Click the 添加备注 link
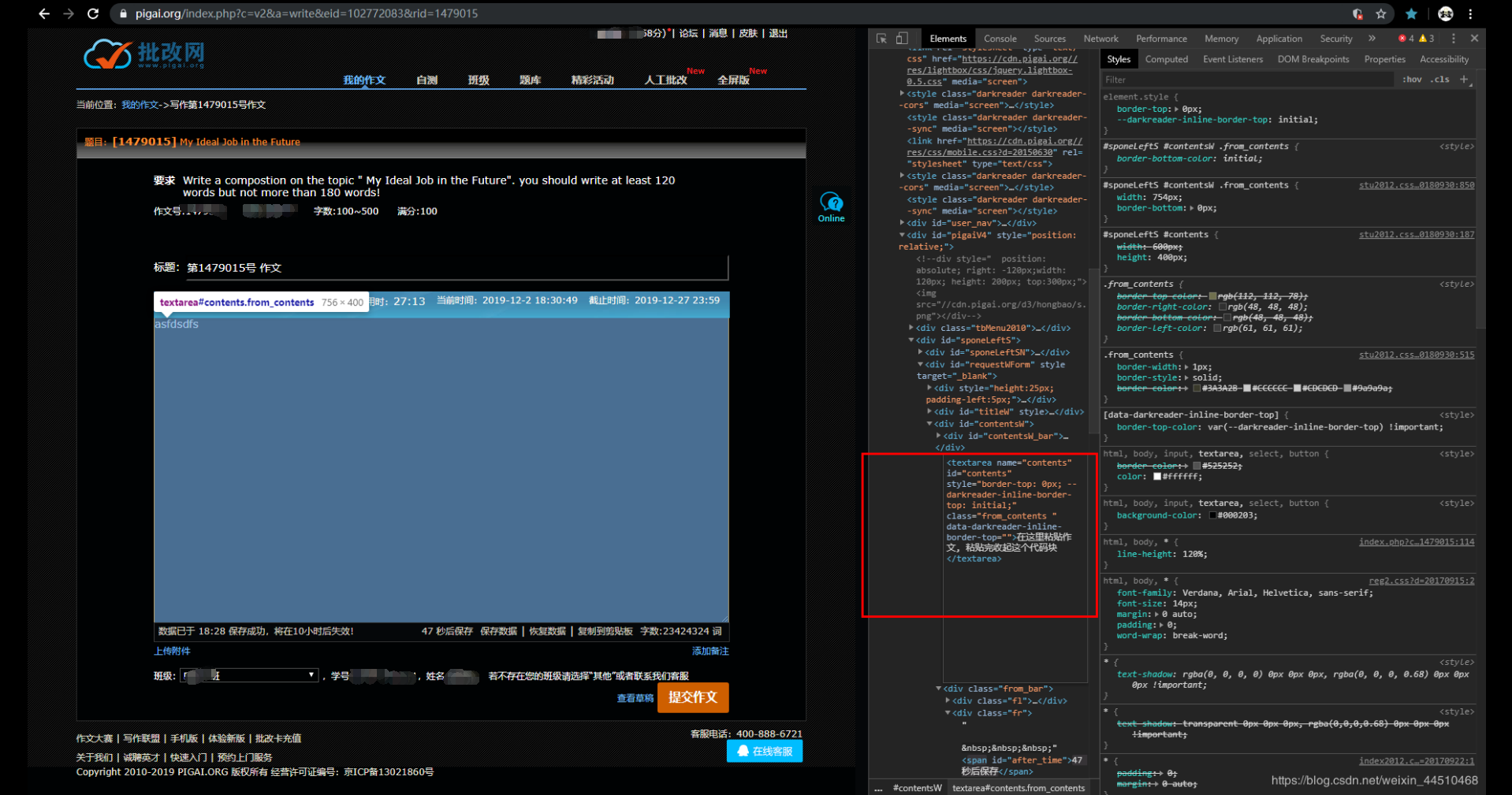 click(x=710, y=651)
